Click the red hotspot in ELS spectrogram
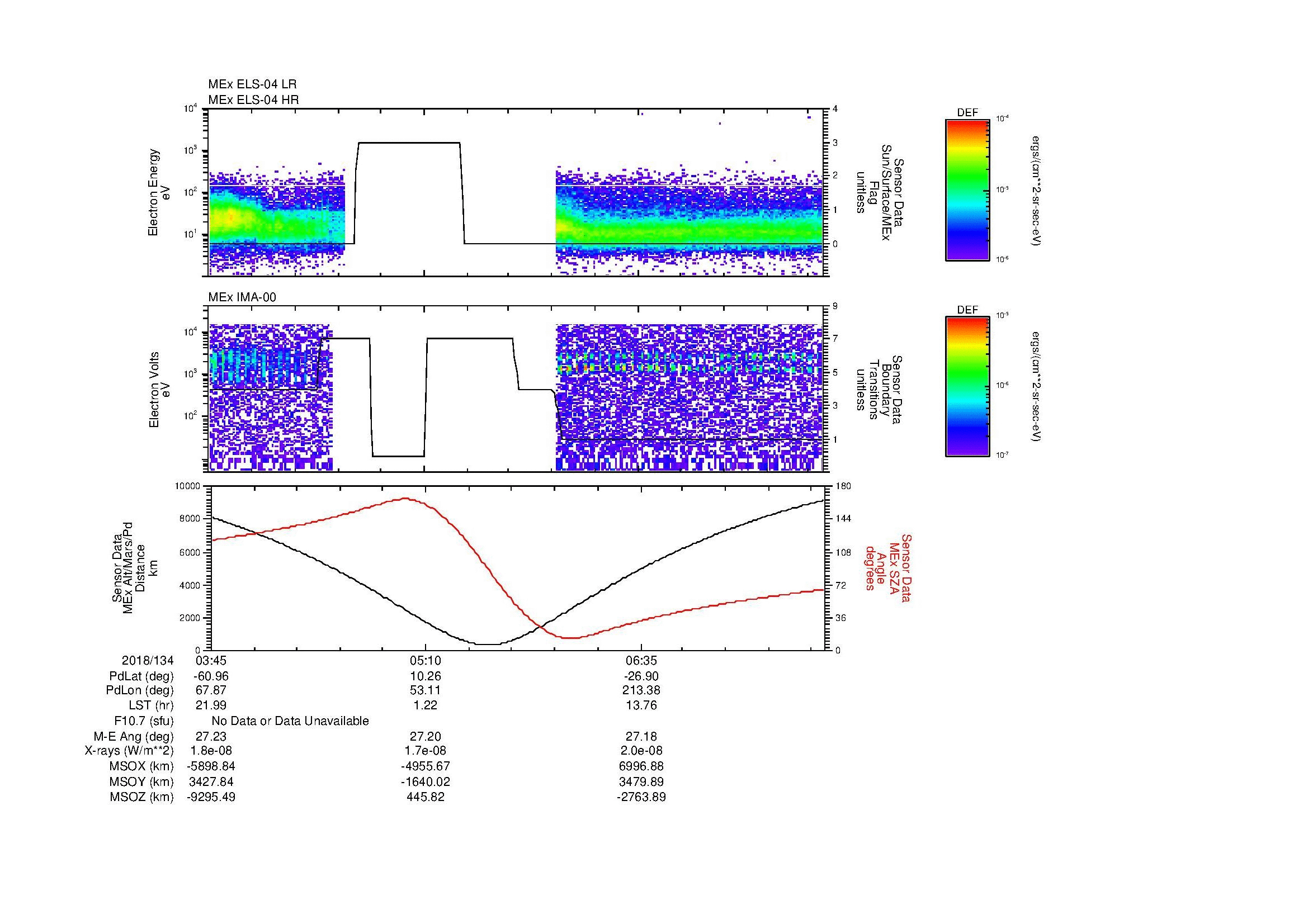This screenshot has height=924, width=1308. click(x=231, y=217)
